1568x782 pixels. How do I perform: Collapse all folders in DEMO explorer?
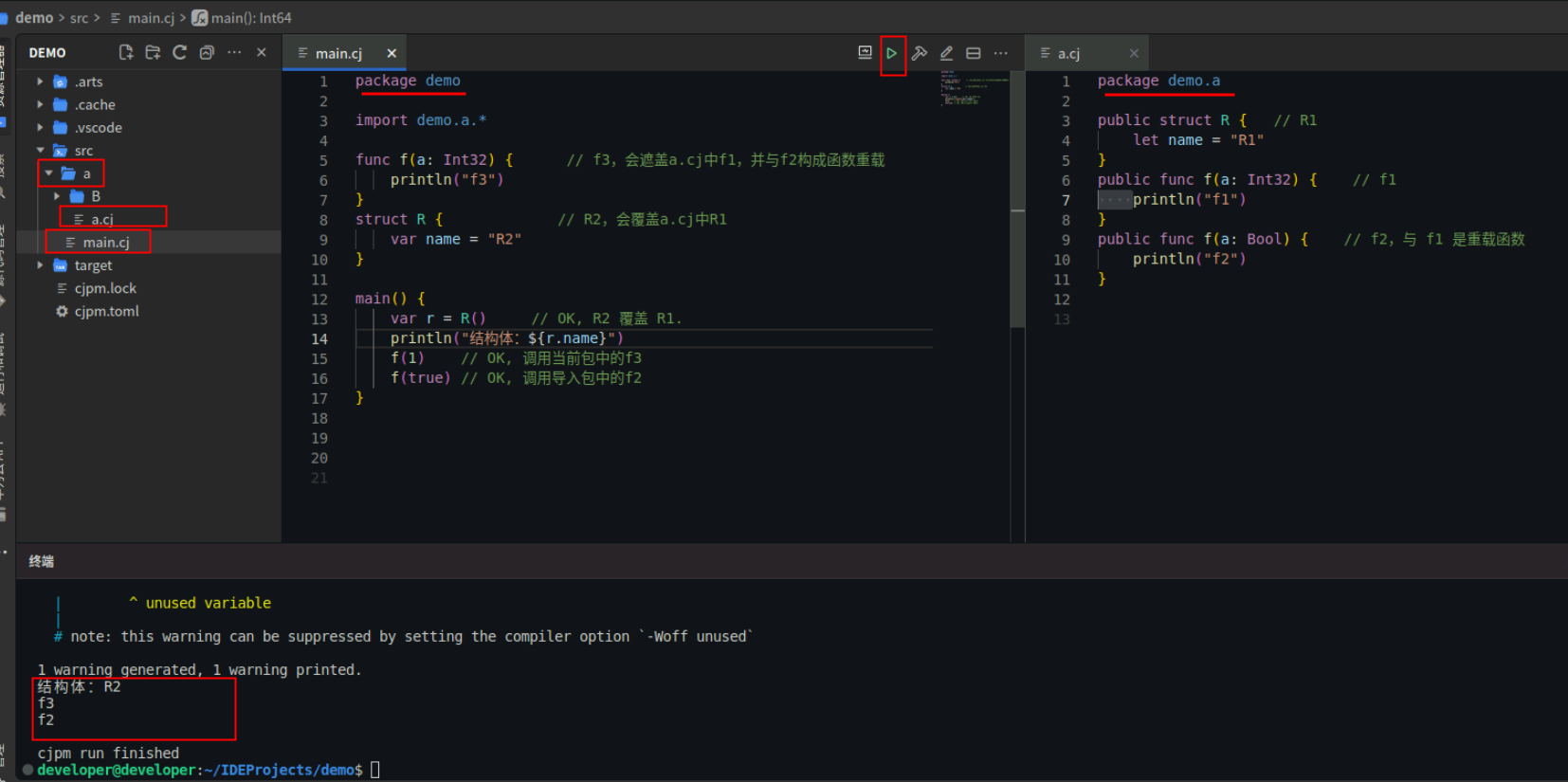pos(207,53)
